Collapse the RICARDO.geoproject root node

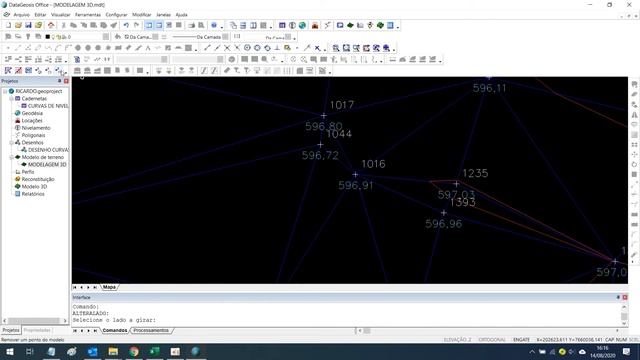[x=5, y=91]
